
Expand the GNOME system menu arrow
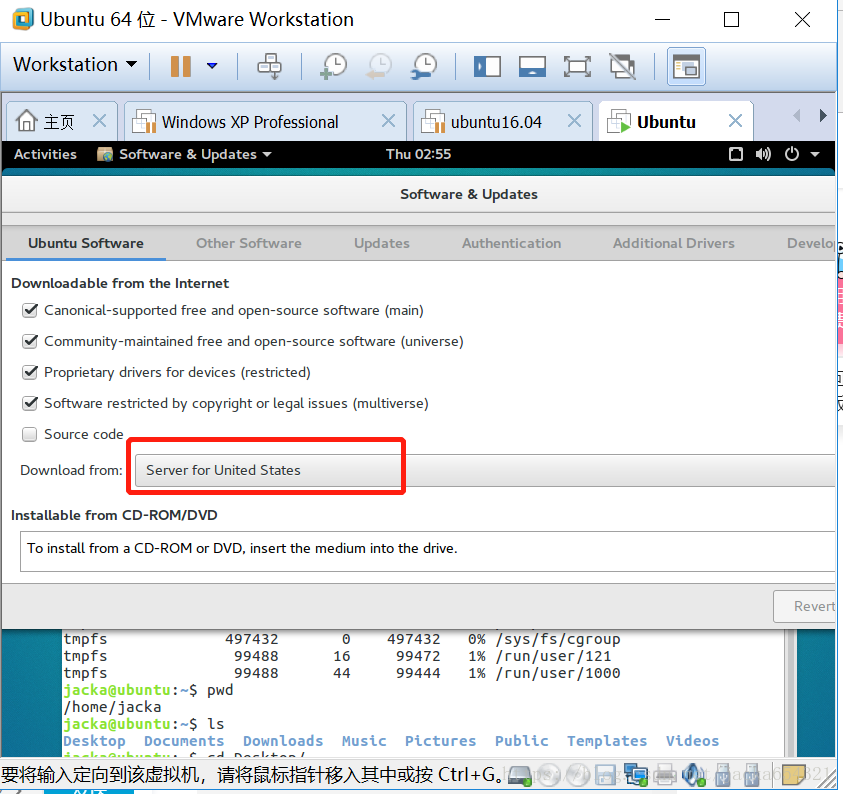(x=815, y=154)
